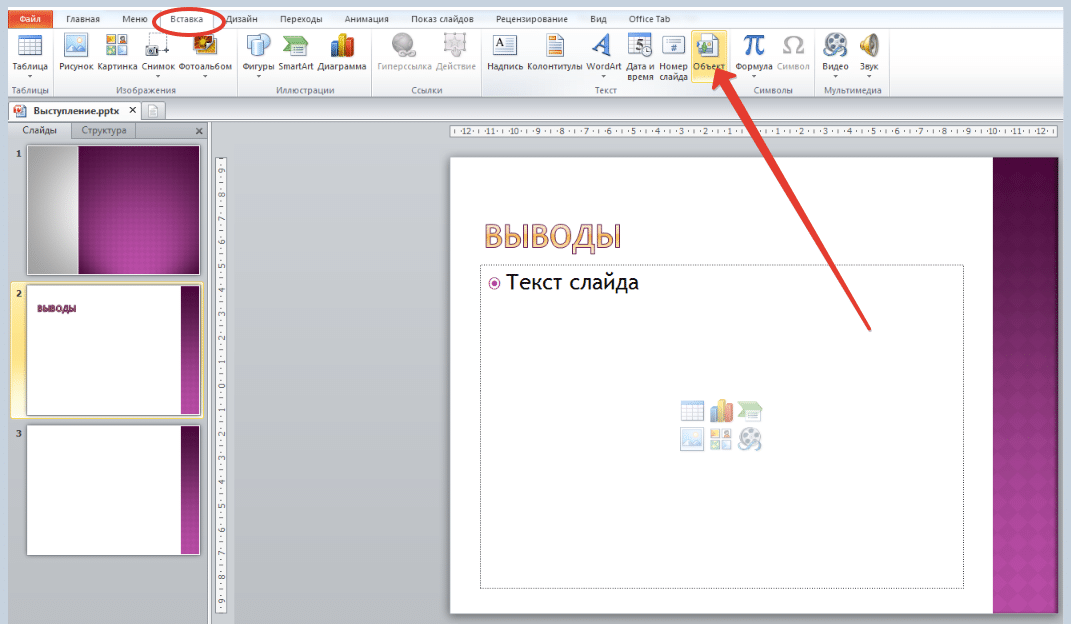The height and width of the screenshot is (624, 1071).
Task: Click the Объект insert object icon
Action: click(x=708, y=46)
